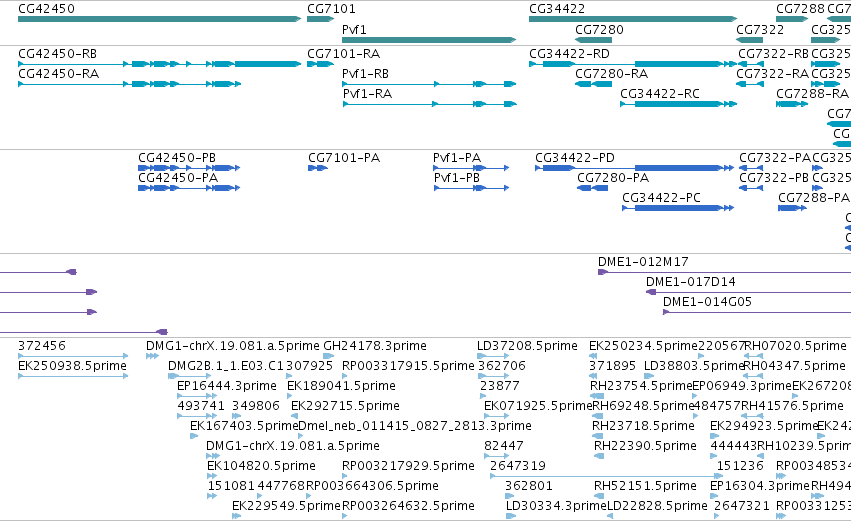Select the CG42450 gene label
The image size is (851, 521).
(x=46, y=9)
